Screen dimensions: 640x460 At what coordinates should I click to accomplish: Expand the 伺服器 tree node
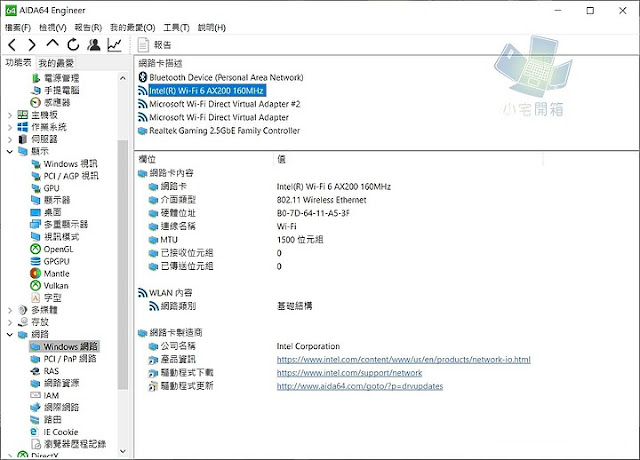click(10, 140)
